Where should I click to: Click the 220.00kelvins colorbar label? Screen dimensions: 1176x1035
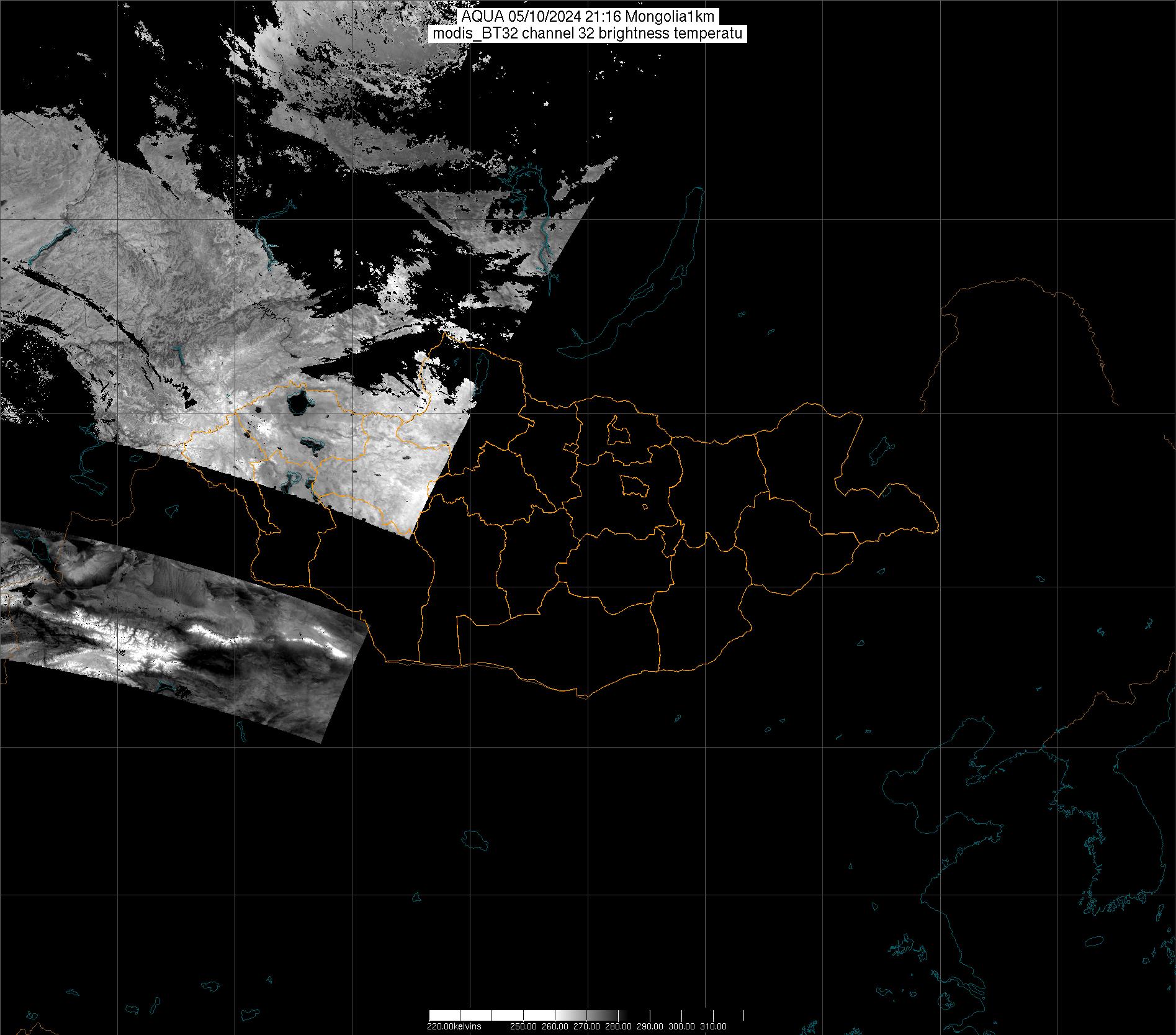454,1026
